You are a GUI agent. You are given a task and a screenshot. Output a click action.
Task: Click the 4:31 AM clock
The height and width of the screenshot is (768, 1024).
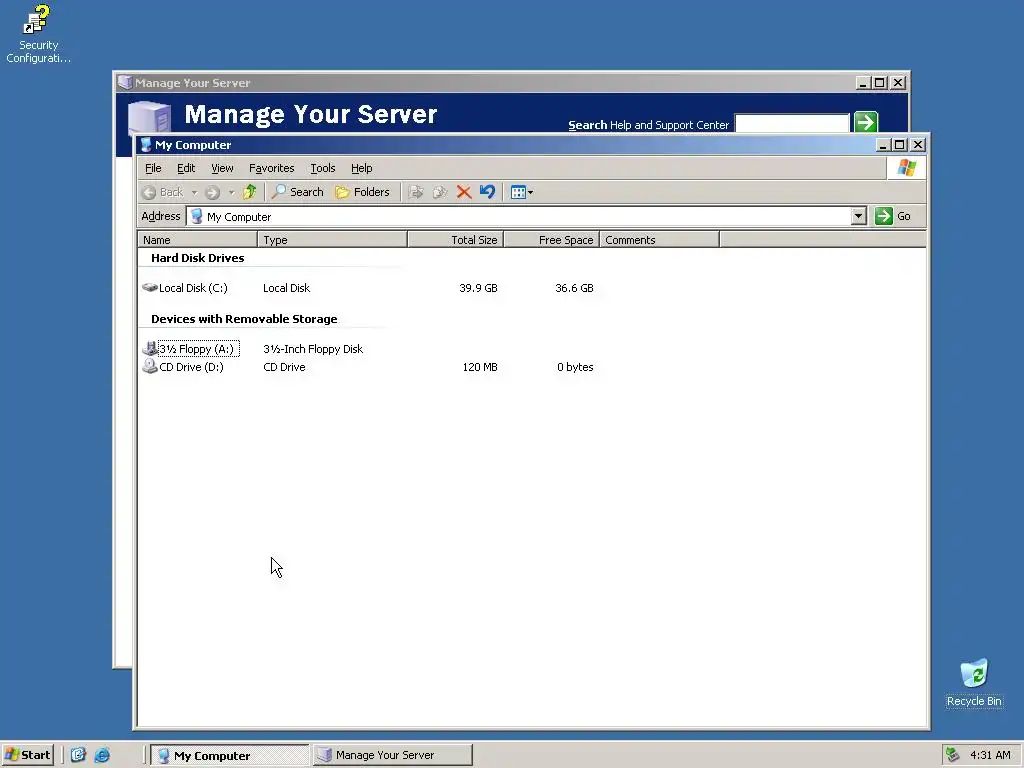[x=990, y=755]
